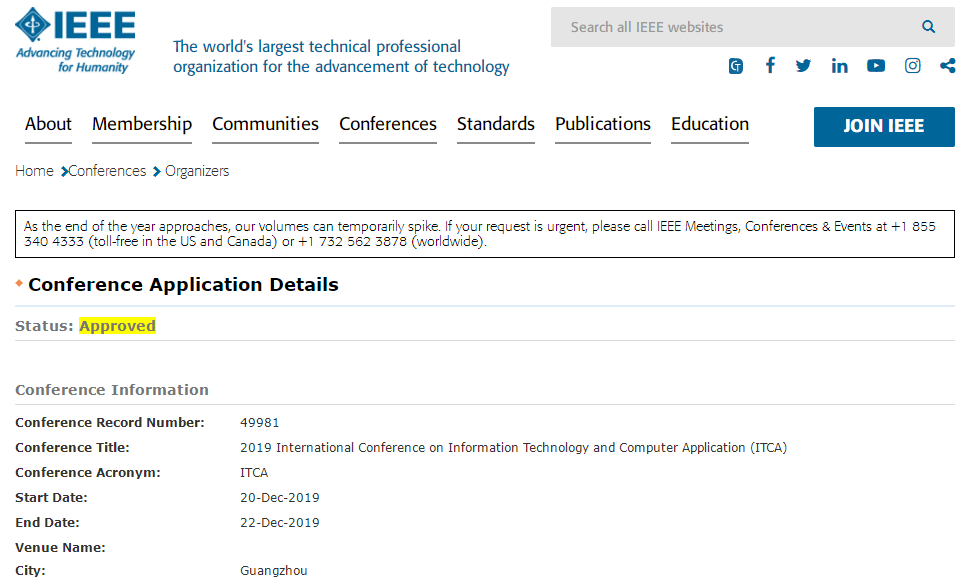This screenshot has width=974, height=587.
Task: Click the Venue Name label
Action: pyautogui.click(x=60, y=547)
